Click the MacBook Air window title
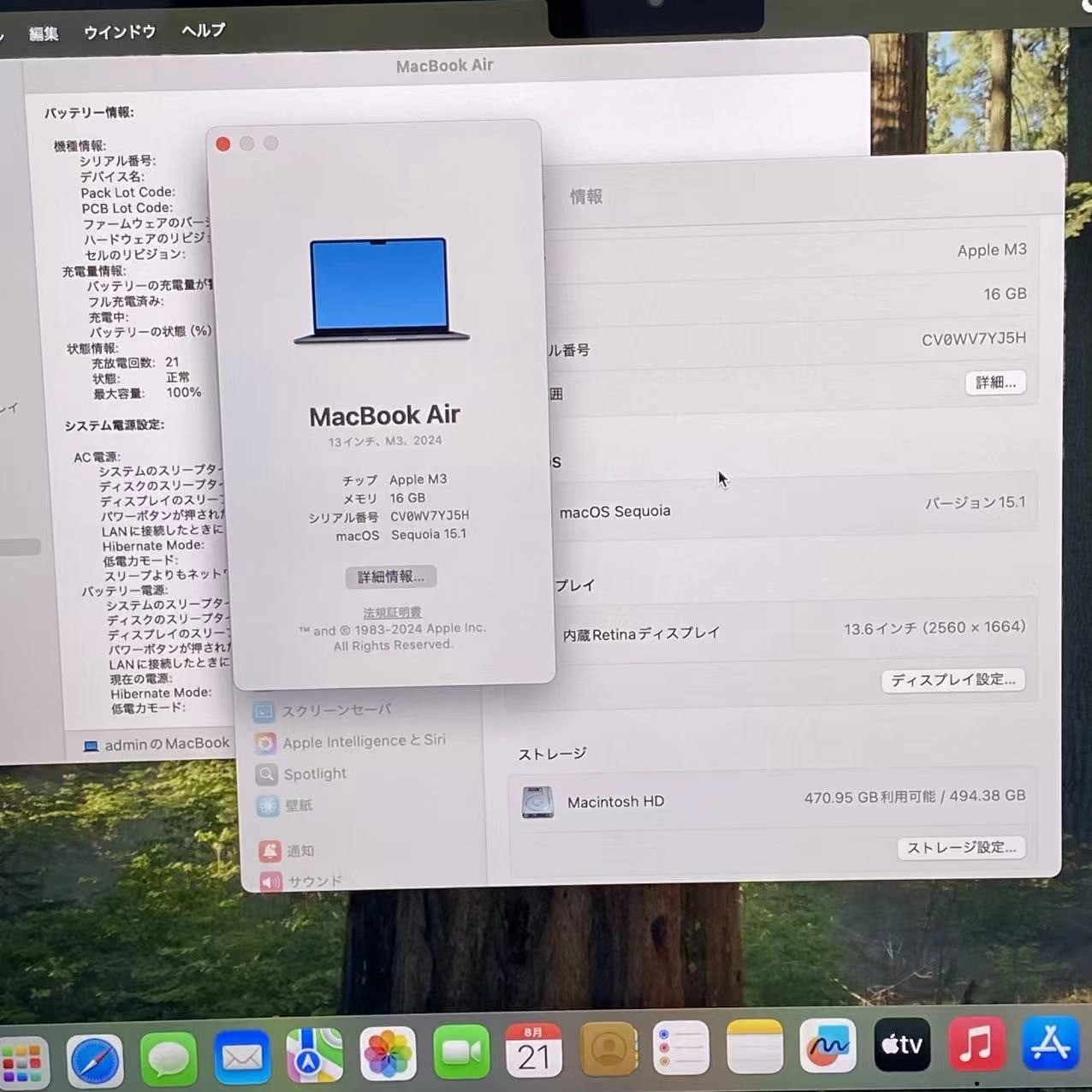Screen dimensions: 1092x1092 click(x=444, y=66)
